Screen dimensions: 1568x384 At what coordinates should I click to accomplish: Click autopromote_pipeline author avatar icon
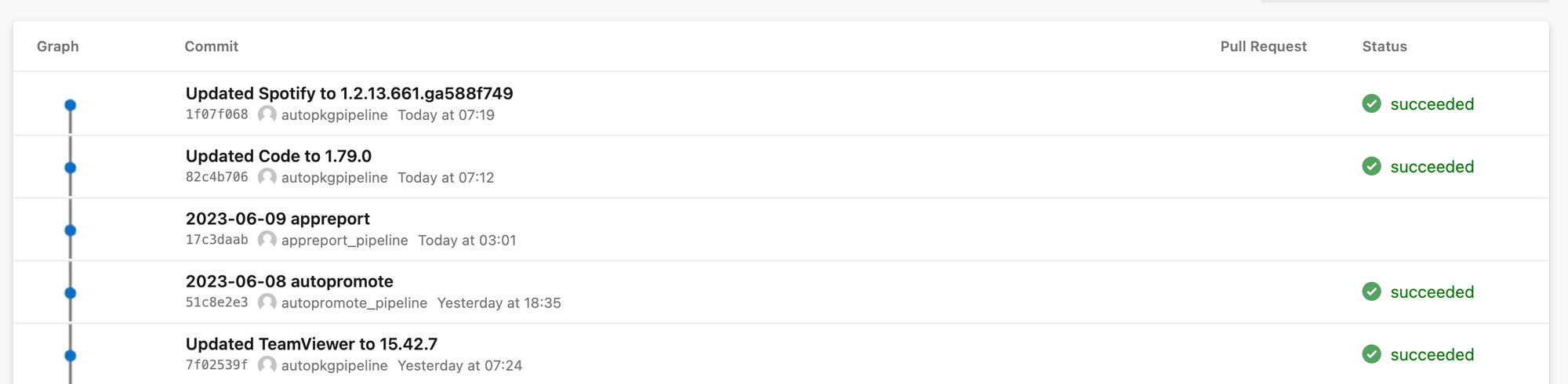pos(267,302)
